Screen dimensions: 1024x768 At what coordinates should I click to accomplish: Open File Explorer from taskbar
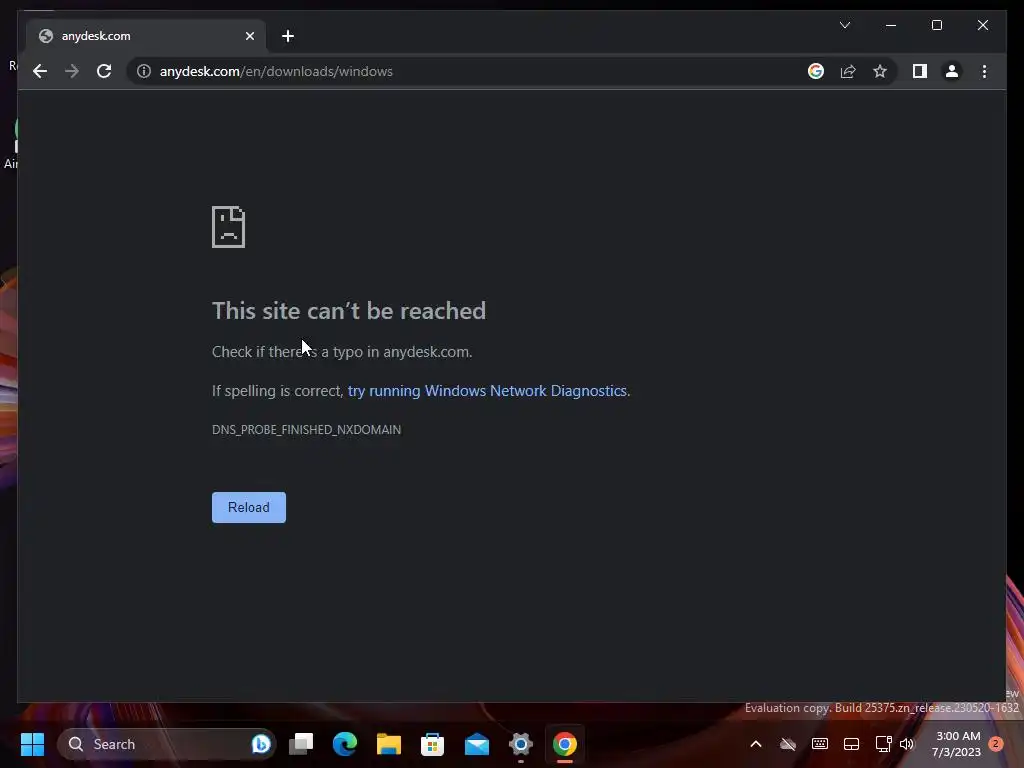tap(389, 744)
